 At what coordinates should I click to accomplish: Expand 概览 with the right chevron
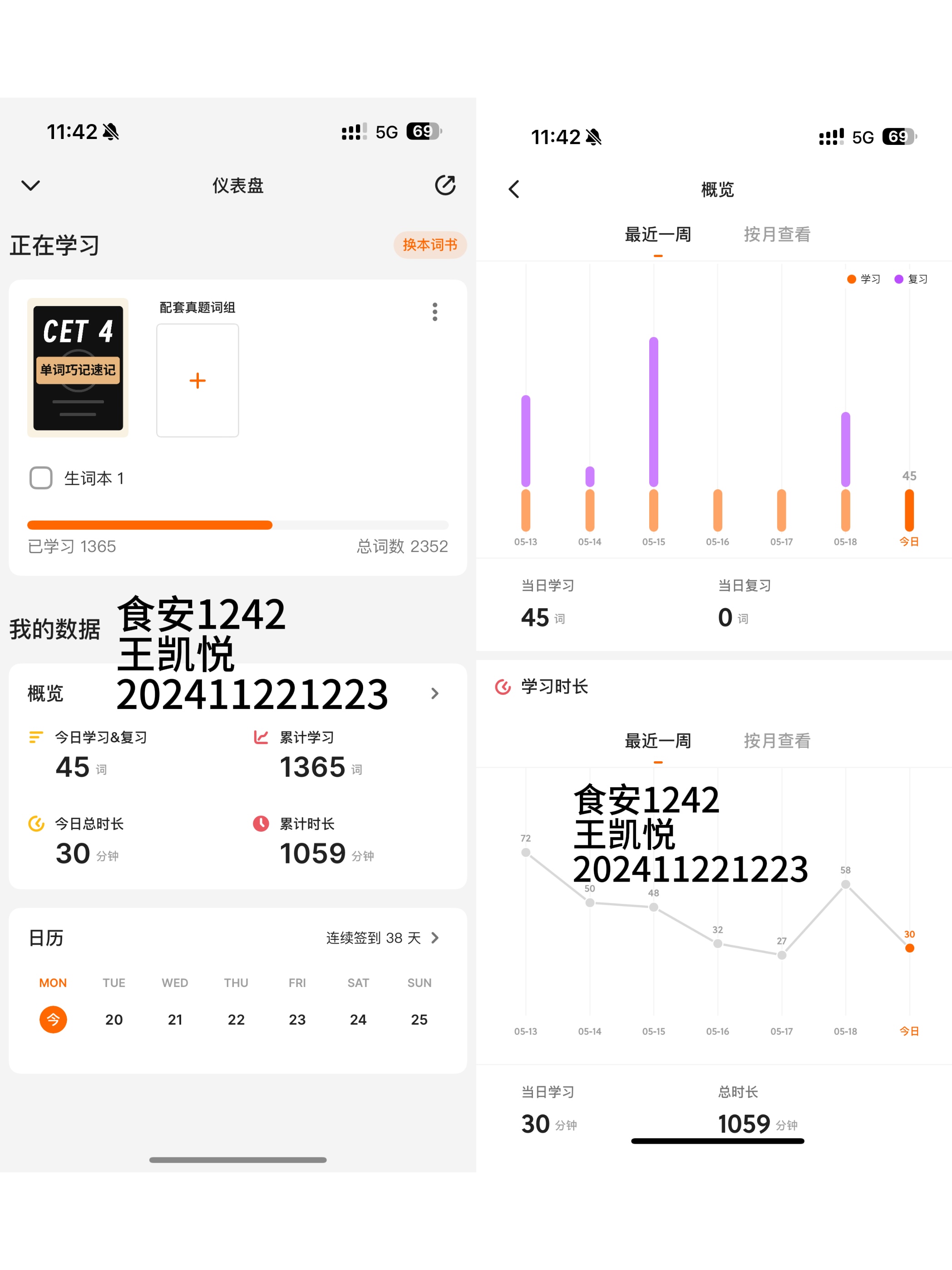coord(435,694)
